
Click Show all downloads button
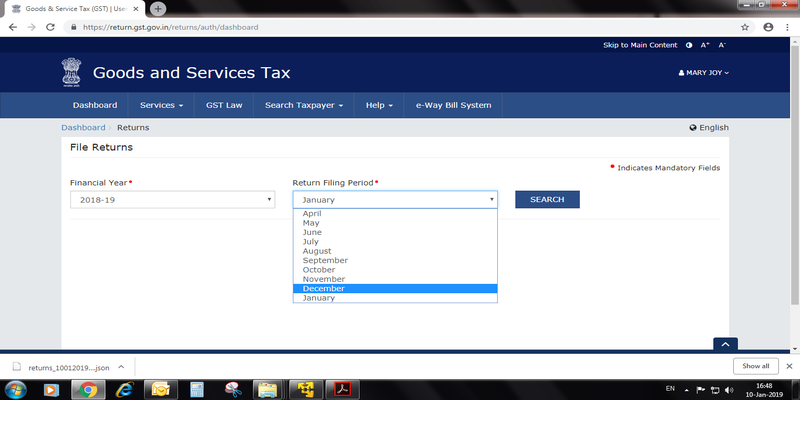[756, 366]
